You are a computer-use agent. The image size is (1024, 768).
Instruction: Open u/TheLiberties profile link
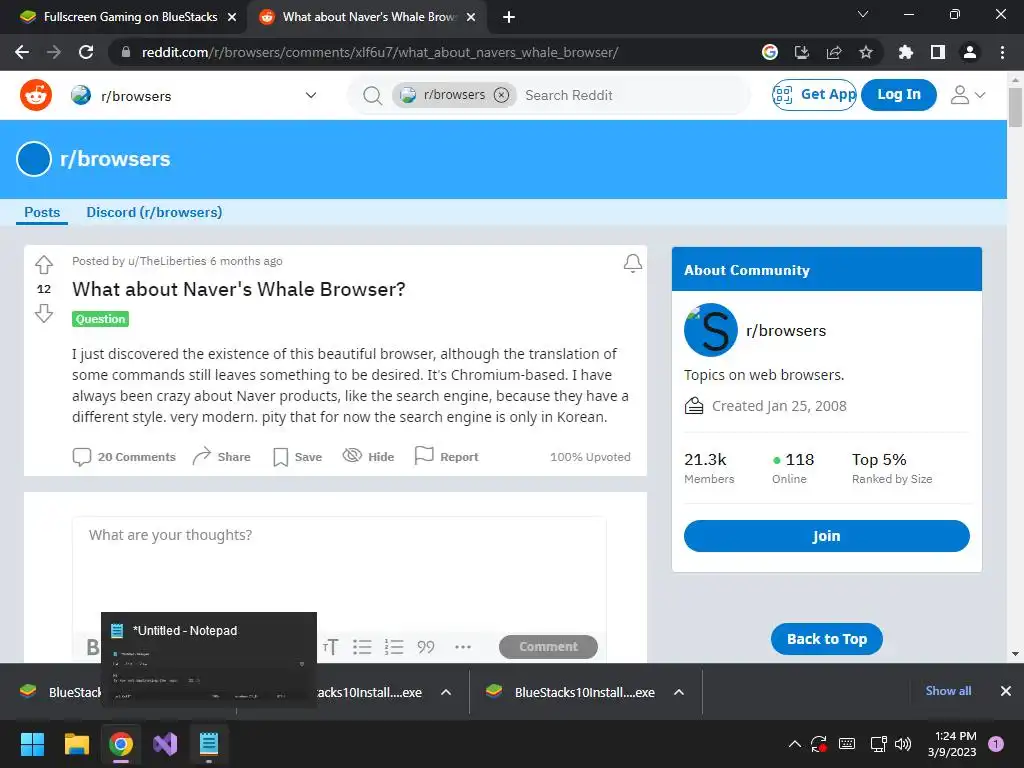pyautogui.click(x=167, y=261)
